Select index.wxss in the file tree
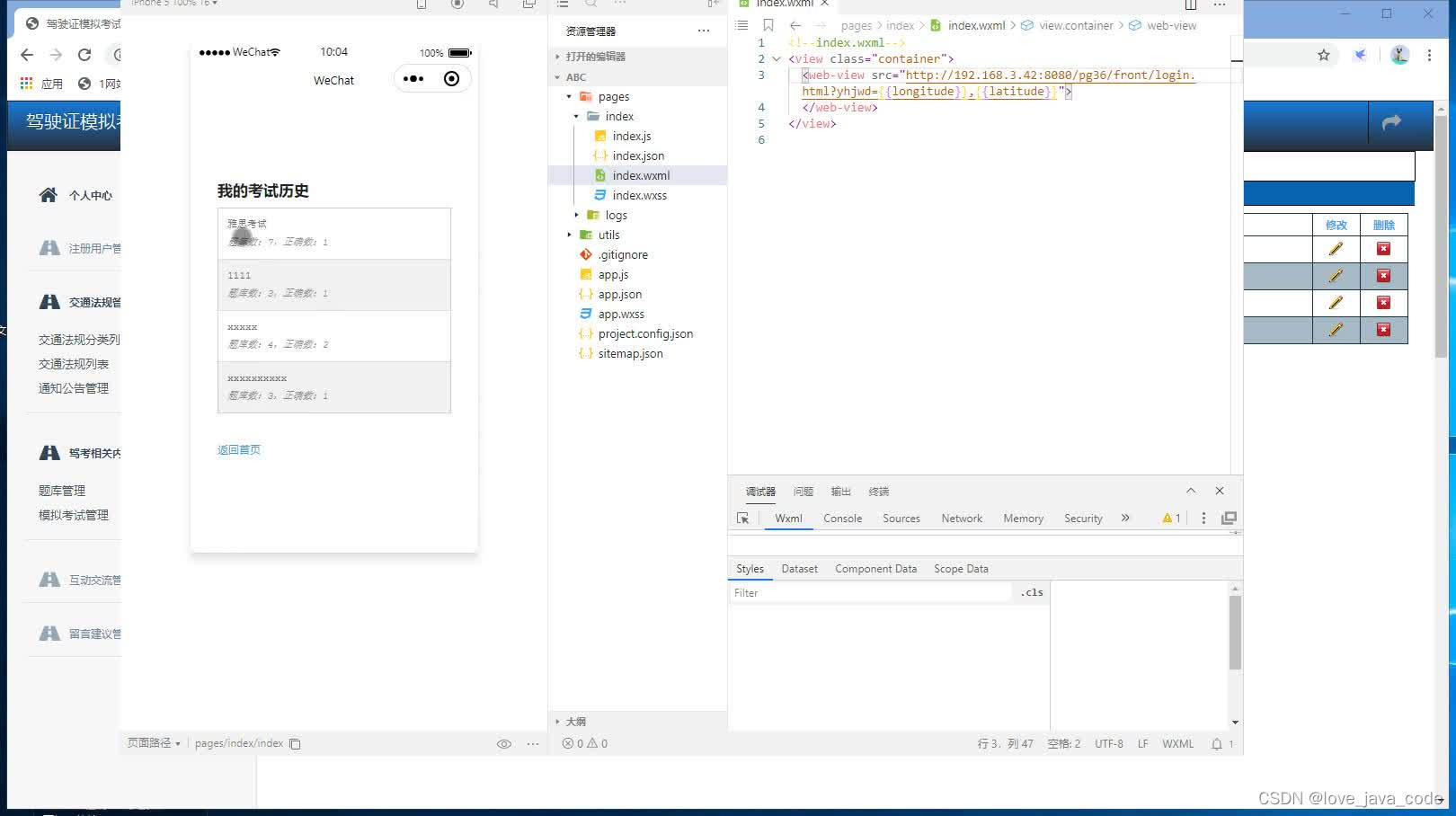 (x=639, y=196)
